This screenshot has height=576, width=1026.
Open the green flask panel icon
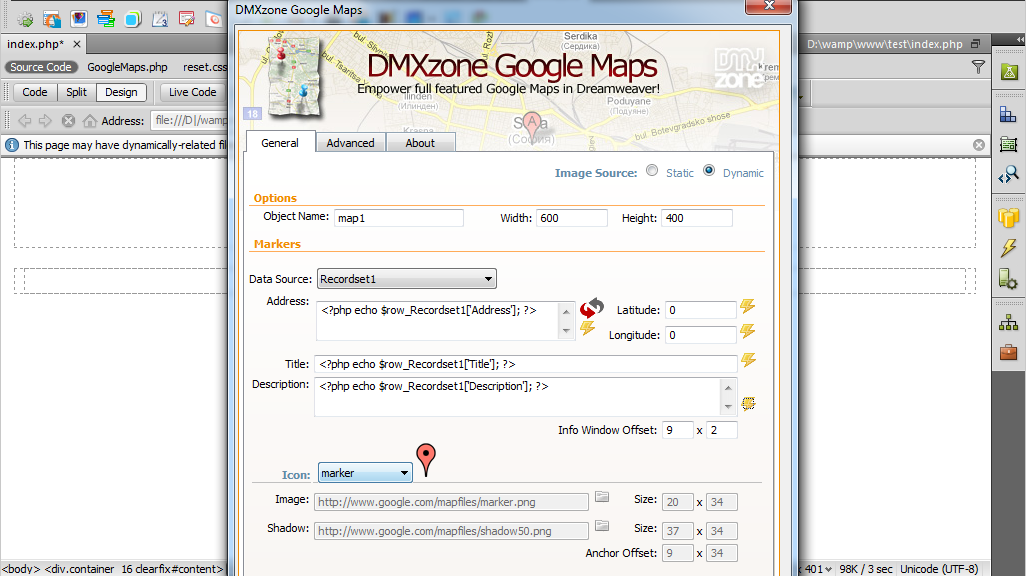click(x=1009, y=71)
